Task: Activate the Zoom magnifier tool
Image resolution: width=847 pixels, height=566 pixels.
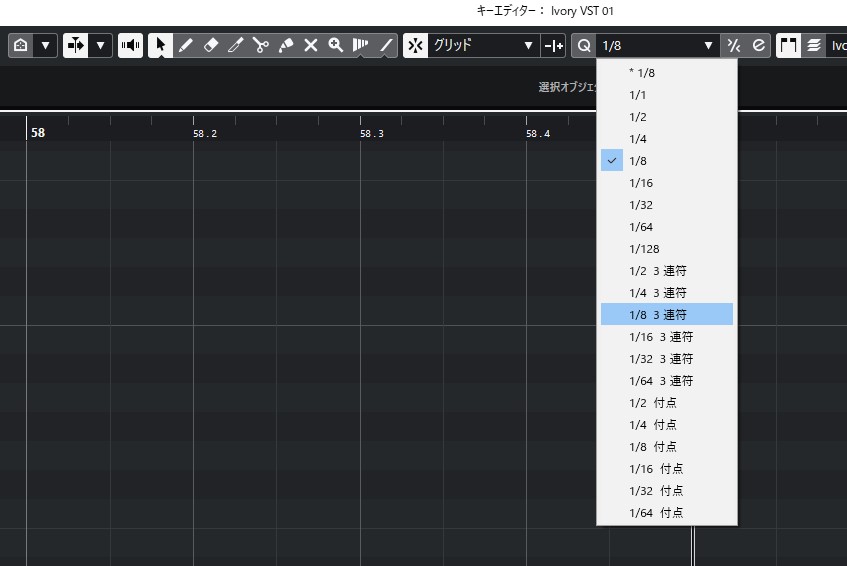Action: (336, 45)
